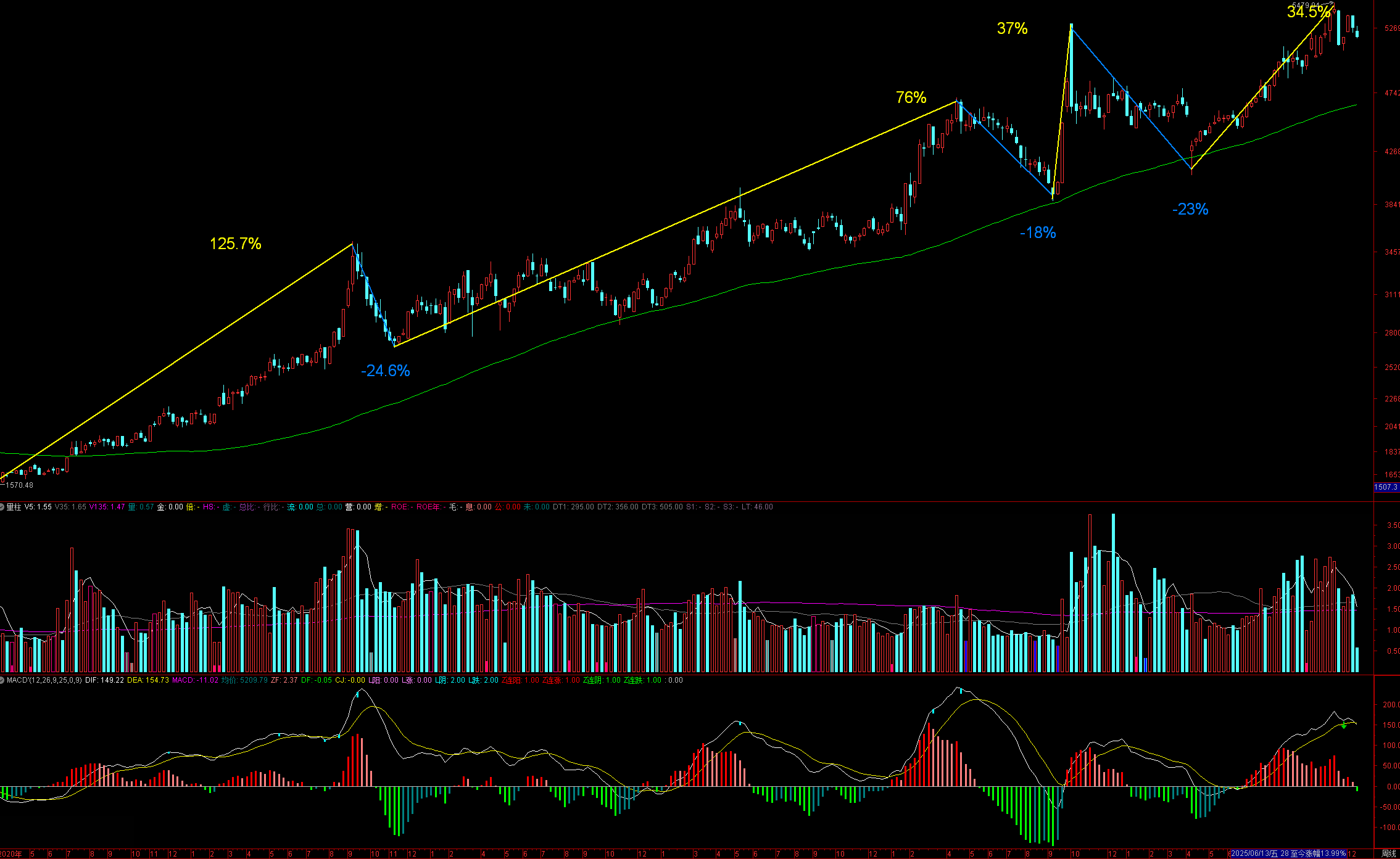1400x859 pixels.
Task: Click the yellow DEA: 154.73 value label
Action: coord(148,680)
